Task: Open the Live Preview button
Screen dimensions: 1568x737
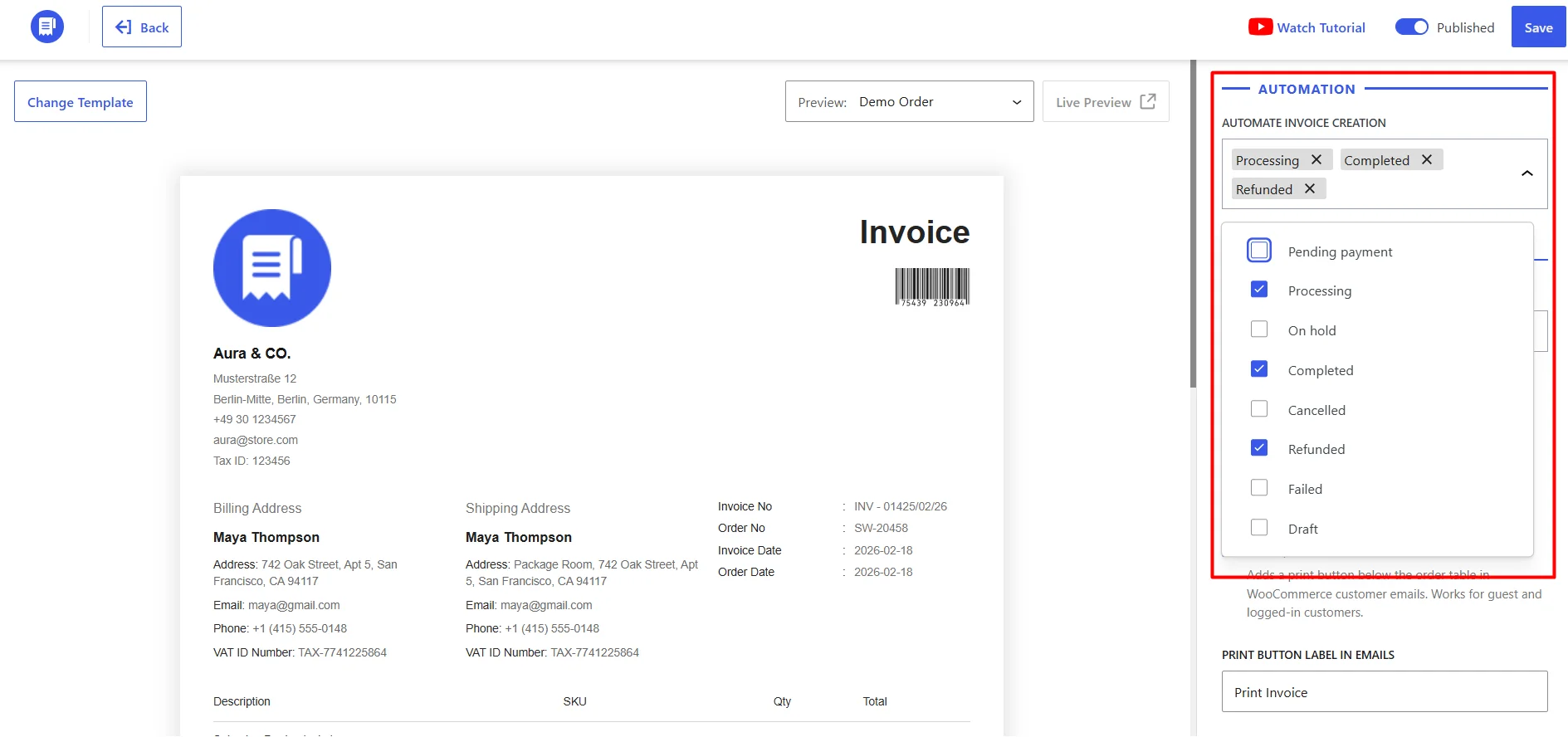Action: pos(1106,101)
